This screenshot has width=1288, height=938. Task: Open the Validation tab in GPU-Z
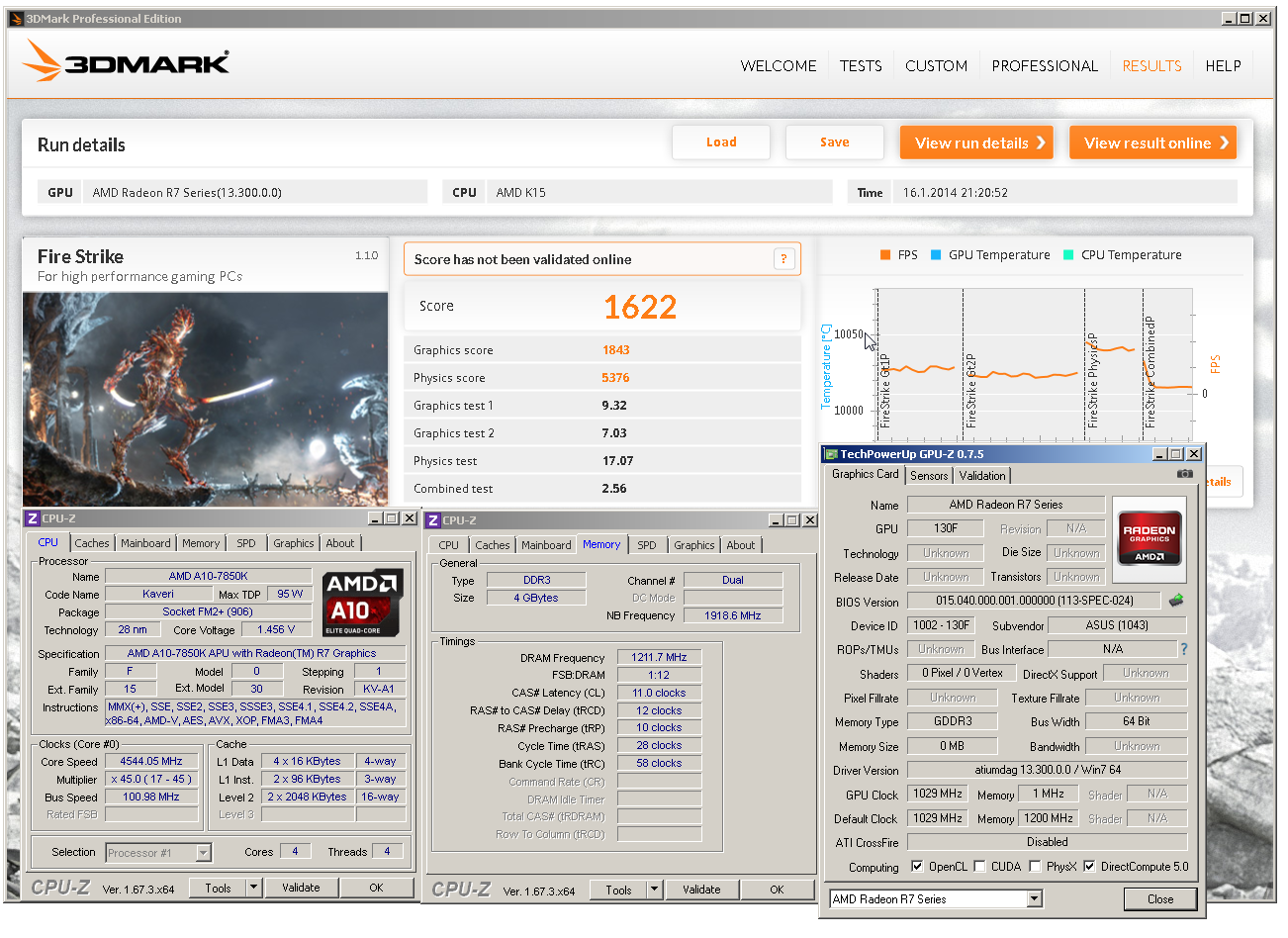click(x=982, y=476)
